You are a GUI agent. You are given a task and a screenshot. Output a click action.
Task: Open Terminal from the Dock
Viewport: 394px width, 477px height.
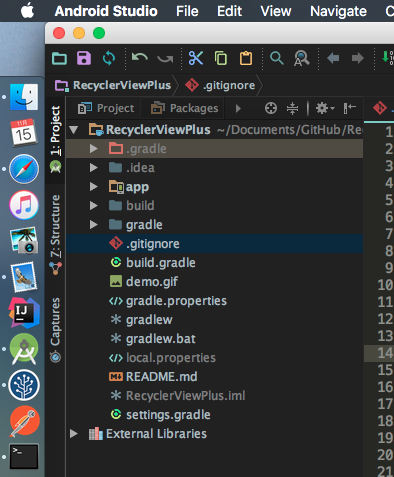tap(24, 456)
